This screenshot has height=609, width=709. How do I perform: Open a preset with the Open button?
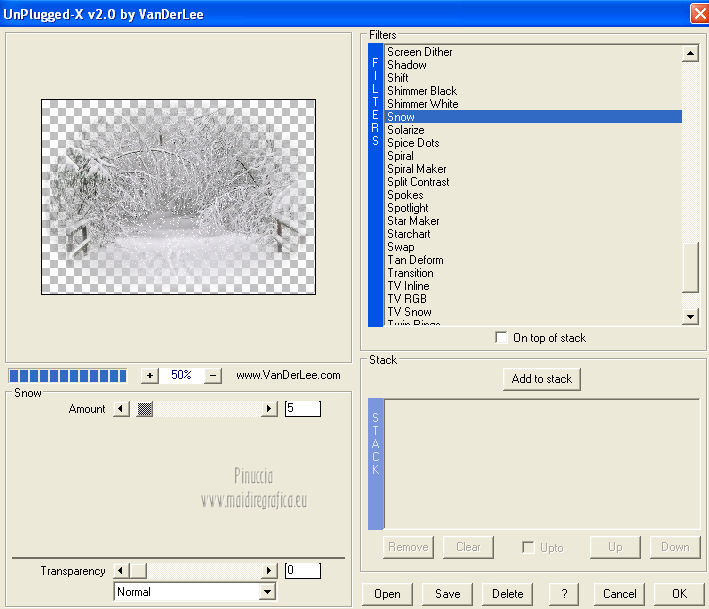click(x=387, y=594)
